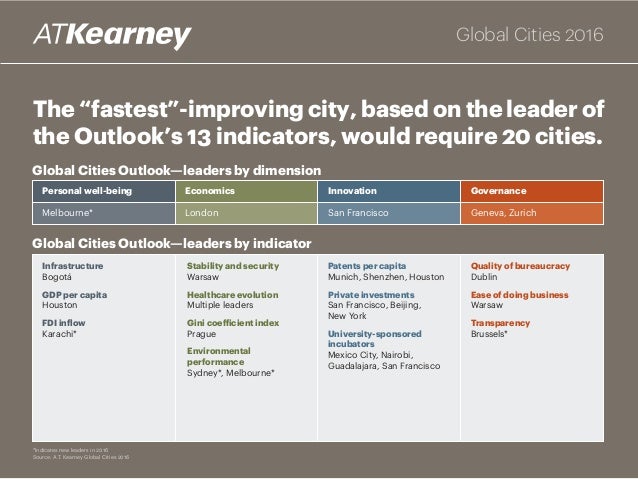Click the 'Global Cities 2016' header text

pyautogui.click(x=529, y=35)
